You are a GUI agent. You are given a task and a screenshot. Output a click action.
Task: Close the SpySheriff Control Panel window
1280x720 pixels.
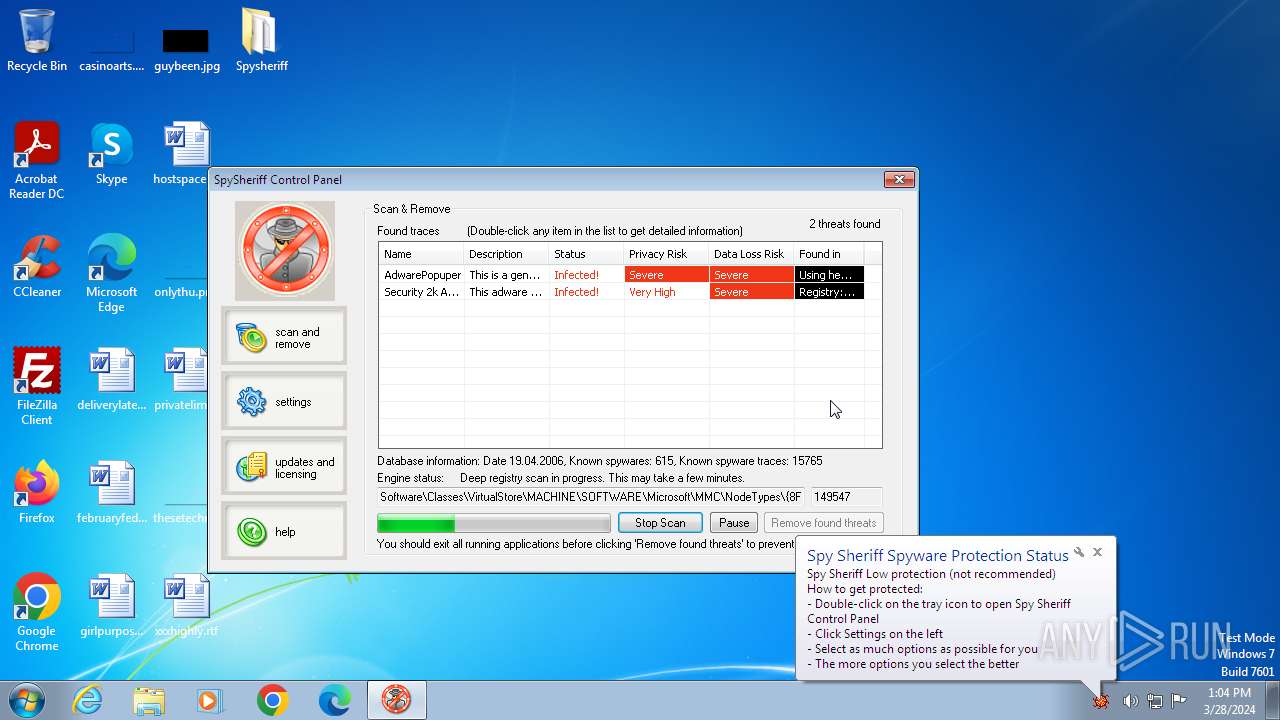point(899,179)
